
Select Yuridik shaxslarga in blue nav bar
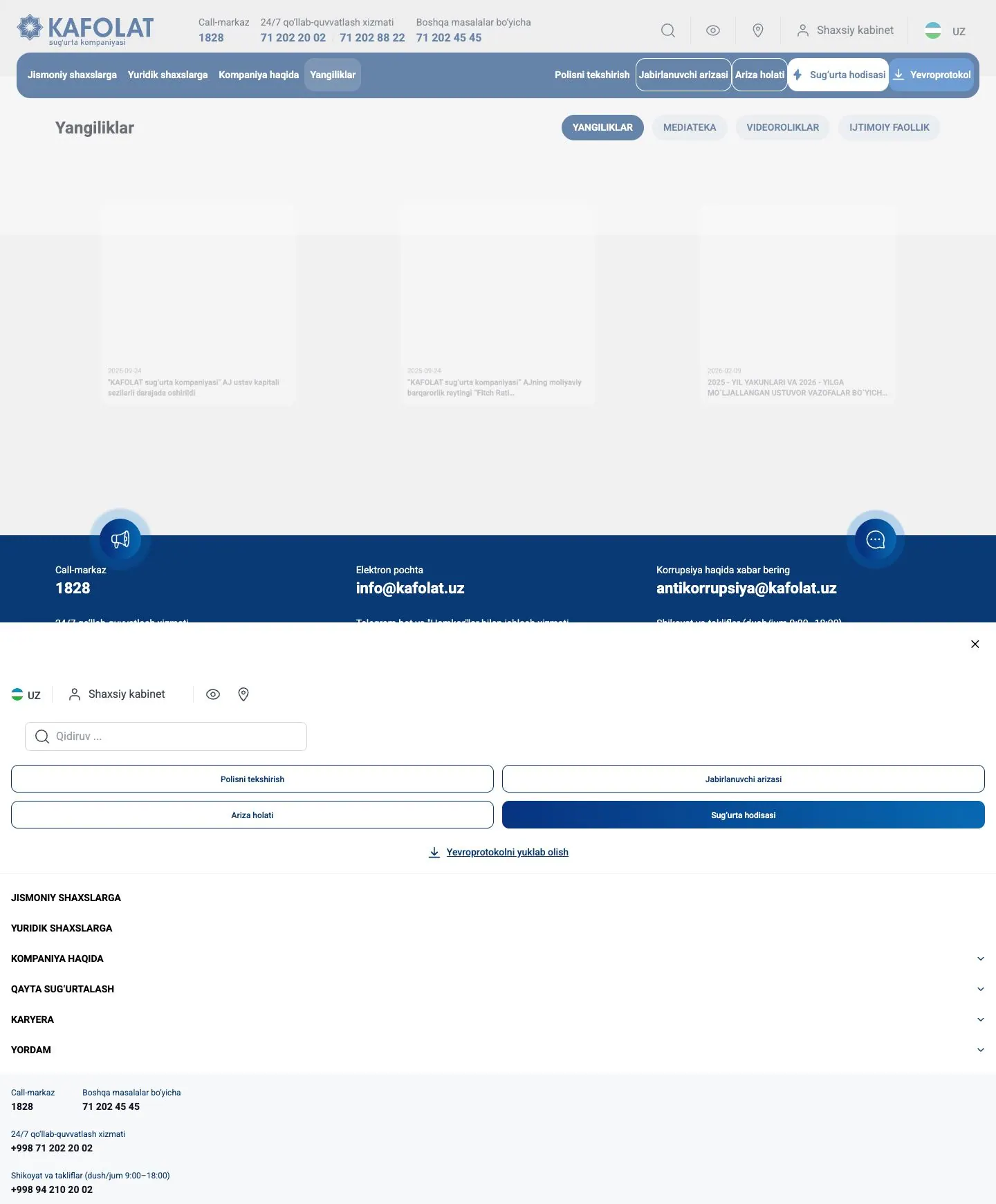tap(167, 75)
